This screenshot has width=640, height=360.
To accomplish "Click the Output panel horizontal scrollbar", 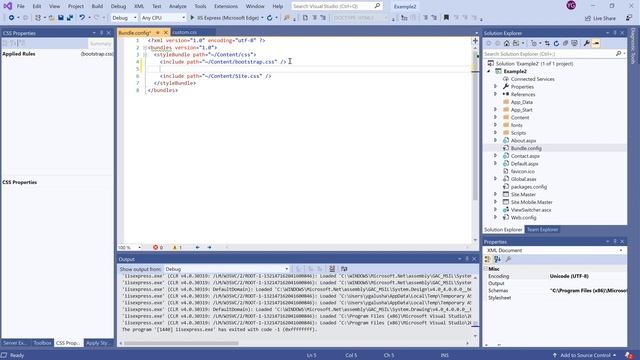I will [181, 343].
